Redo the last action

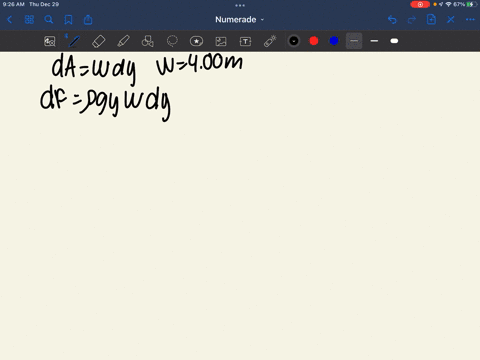pos(412,20)
